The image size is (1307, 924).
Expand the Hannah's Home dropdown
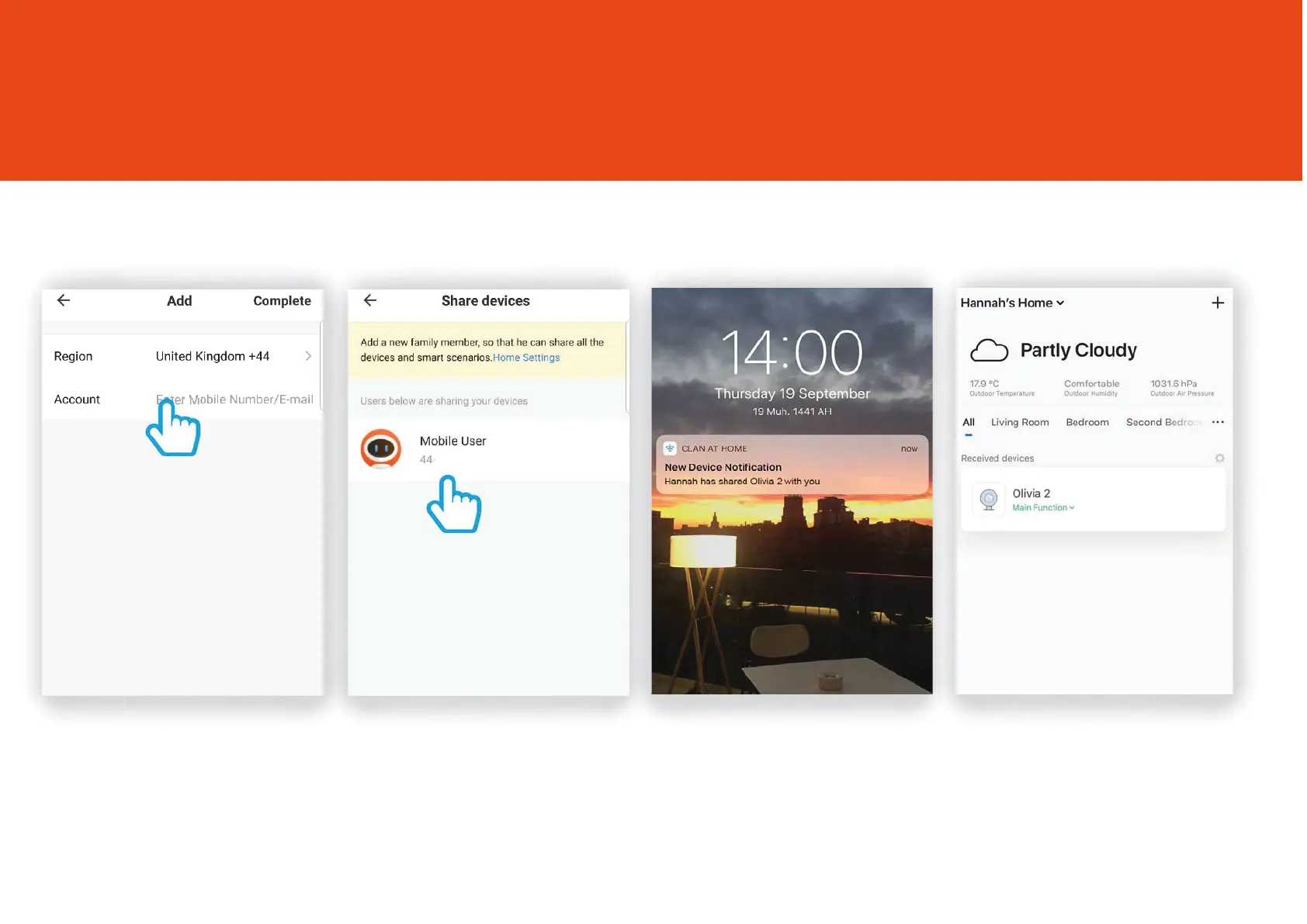(x=1012, y=303)
